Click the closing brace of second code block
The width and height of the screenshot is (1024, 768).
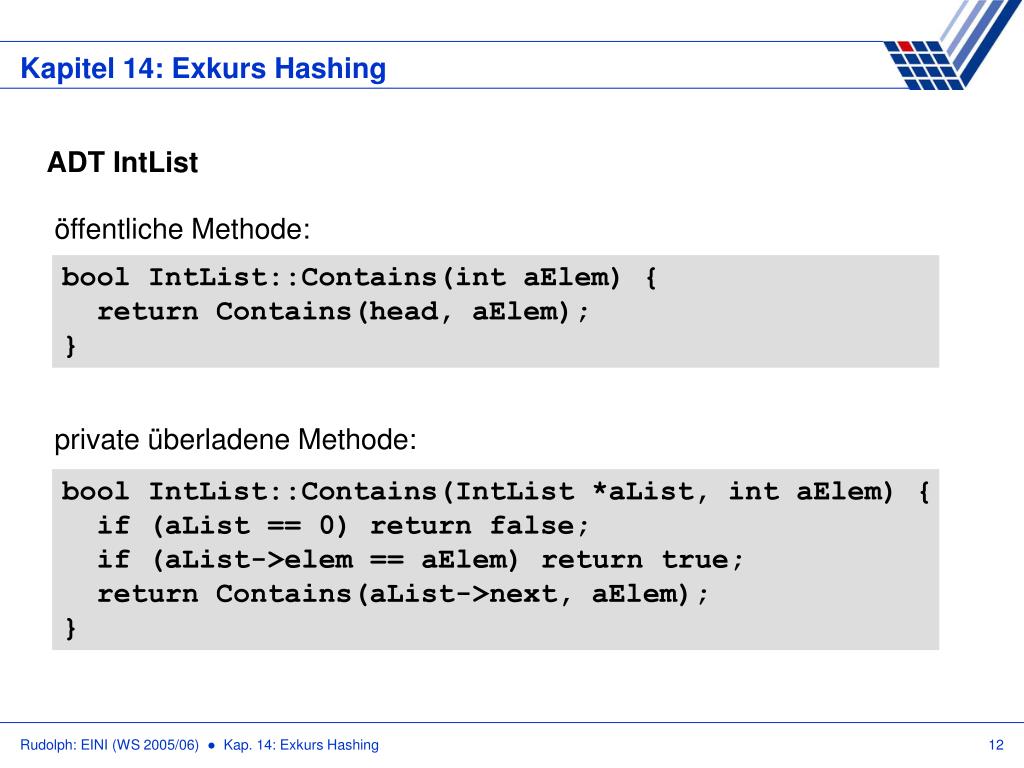coord(71,628)
